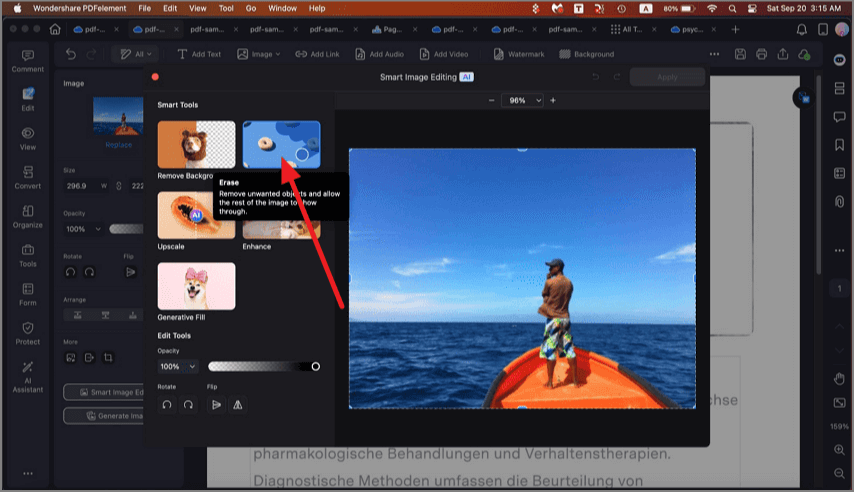Open the Tool menu
This screenshot has height=492, width=854.
[226, 8]
